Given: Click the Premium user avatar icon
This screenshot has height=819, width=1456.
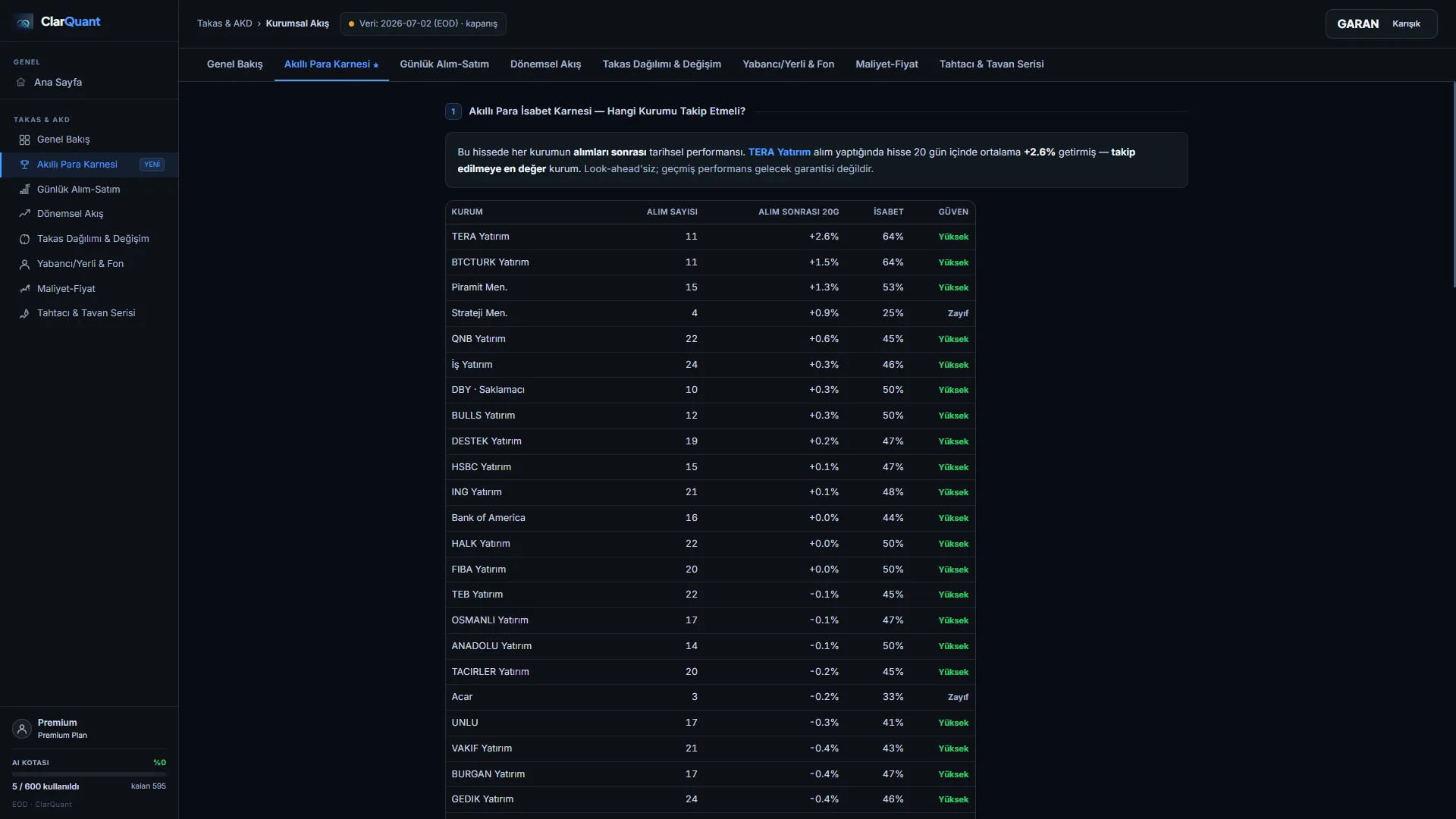Looking at the screenshot, I should tap(22, 729).
